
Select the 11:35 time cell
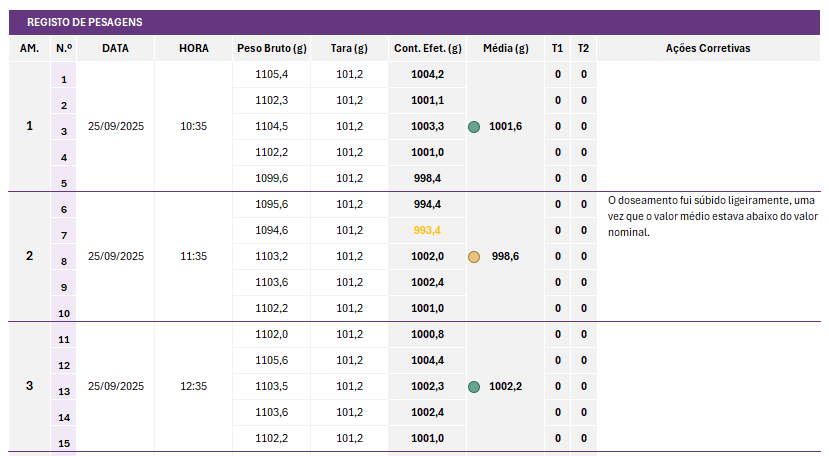pyautogui.click(x=194, y=256)
